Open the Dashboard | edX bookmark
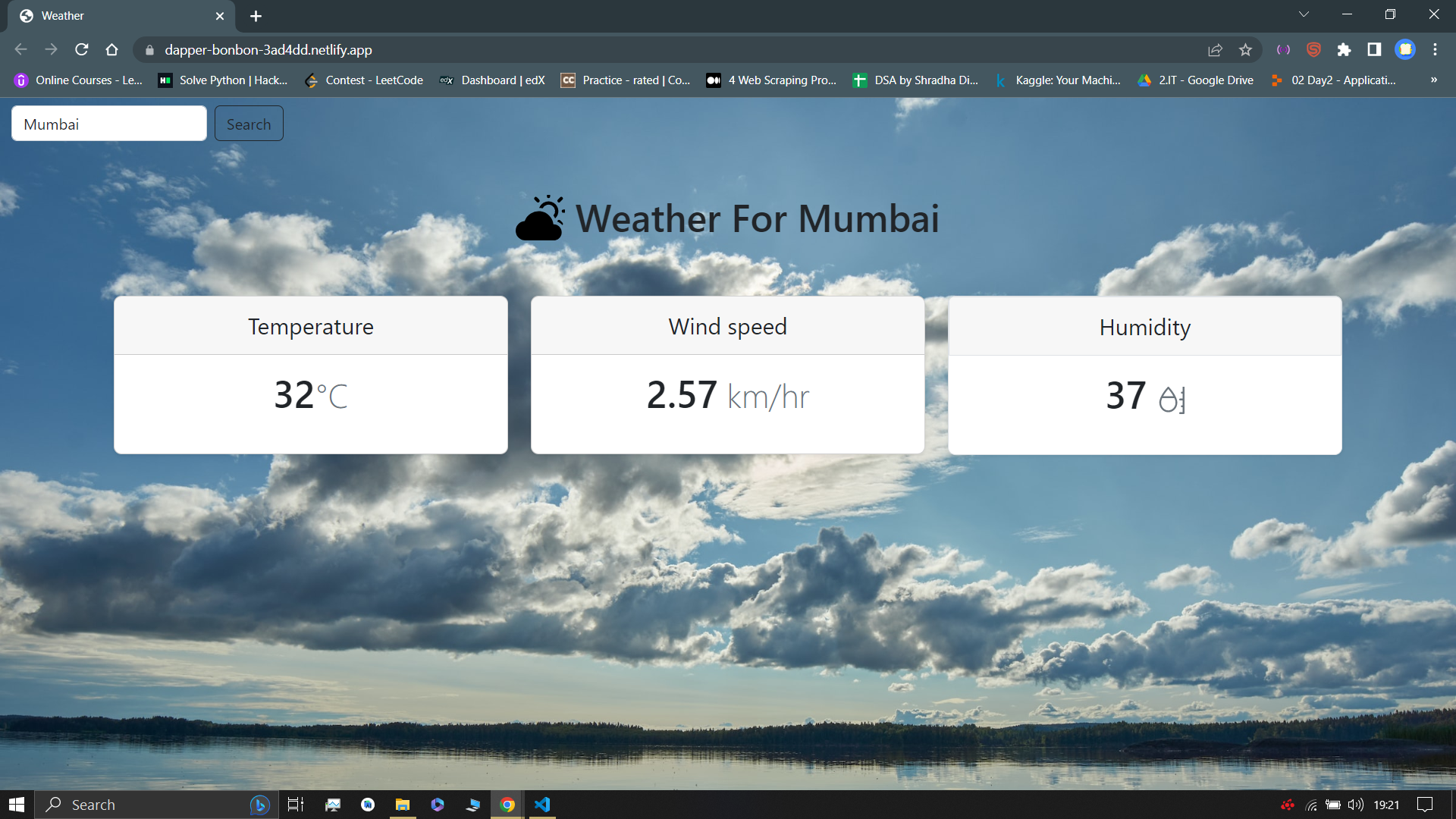 492,80
